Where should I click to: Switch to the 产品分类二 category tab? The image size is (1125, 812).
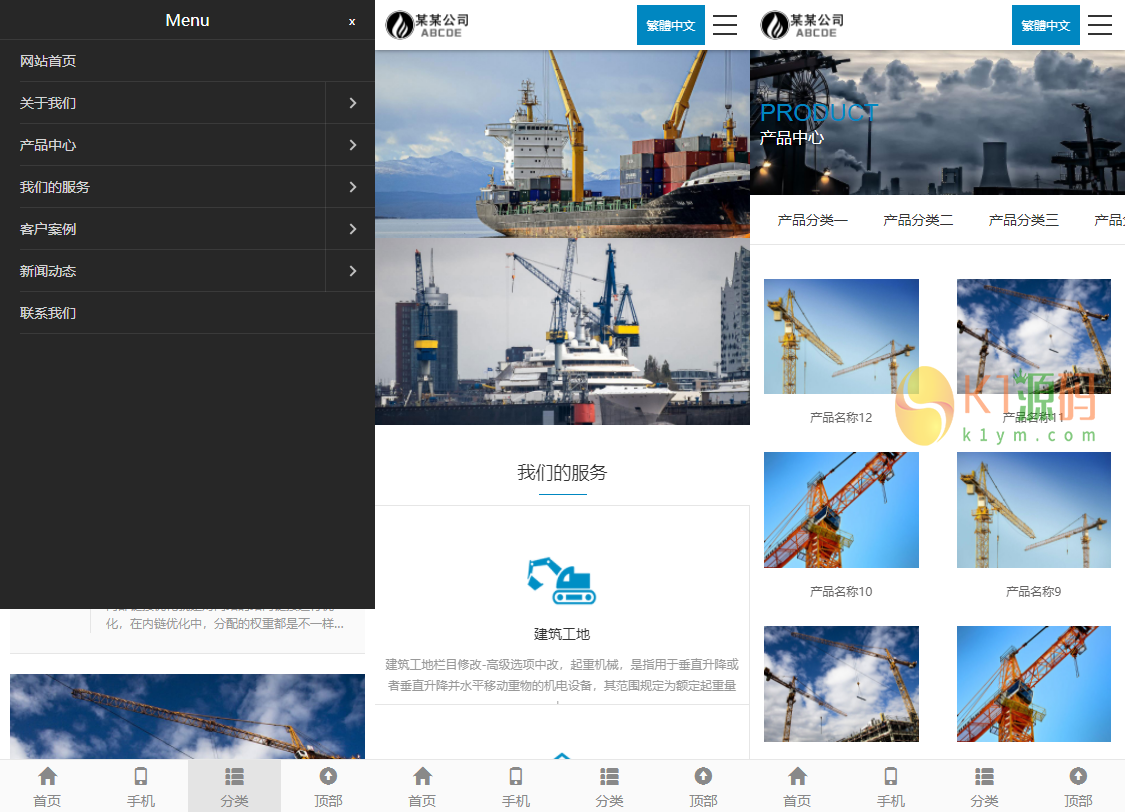[917, 220]
